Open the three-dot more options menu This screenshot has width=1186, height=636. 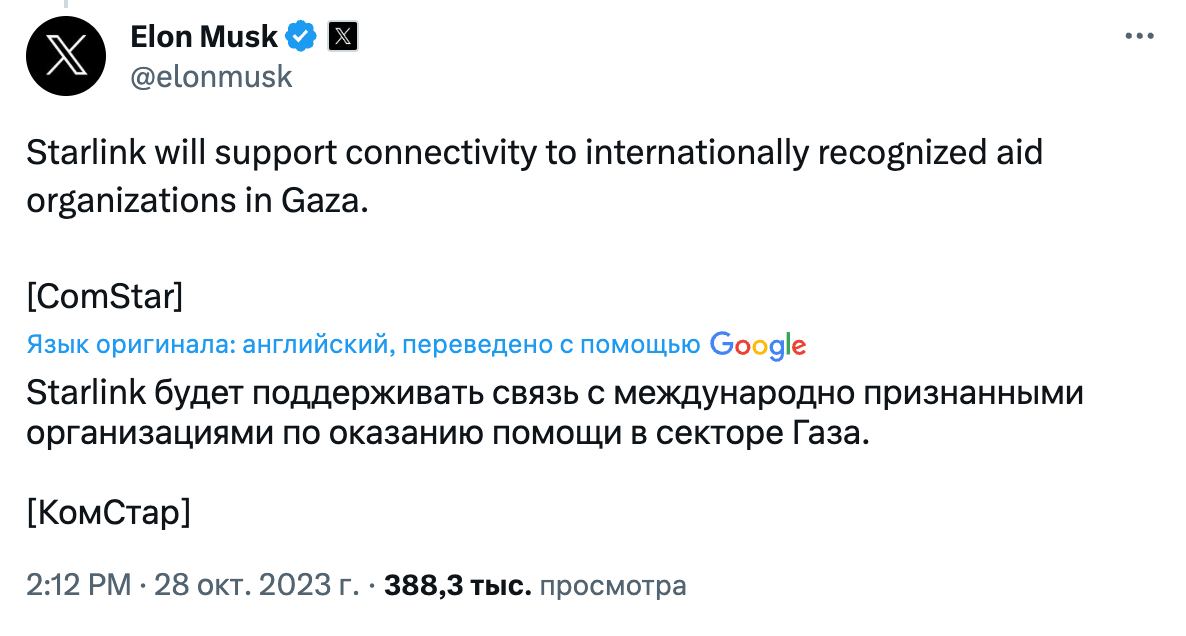pos(1139,36)
